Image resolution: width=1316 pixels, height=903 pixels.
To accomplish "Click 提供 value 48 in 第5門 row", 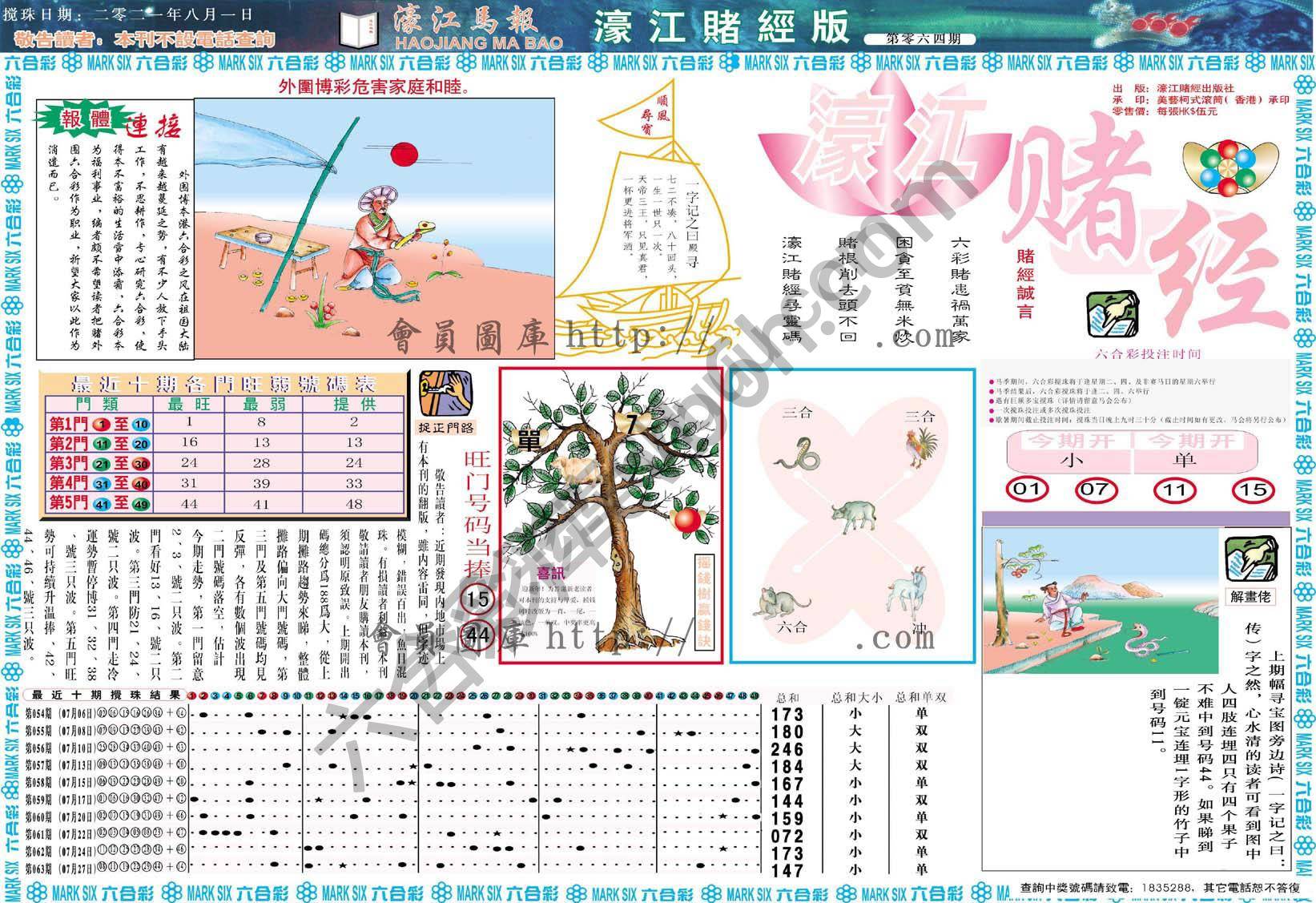I will point(354,503).
